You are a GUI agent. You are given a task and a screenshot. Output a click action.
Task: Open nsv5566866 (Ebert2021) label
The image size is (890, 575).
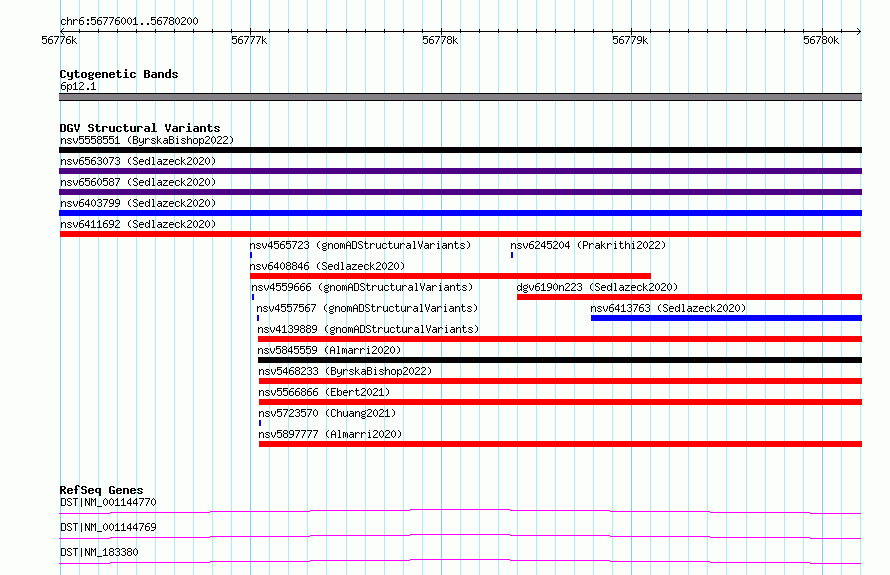(x=324, y=392)
